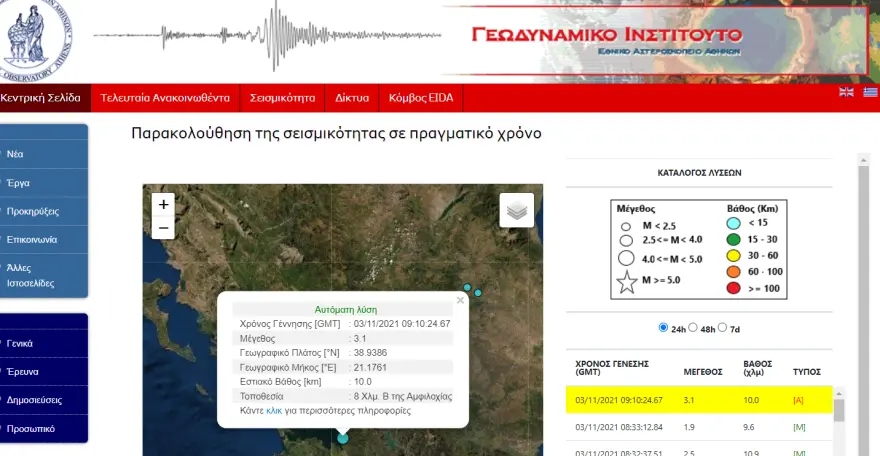
Task: Click the observatory logo at top left
Action: point(38,38)
